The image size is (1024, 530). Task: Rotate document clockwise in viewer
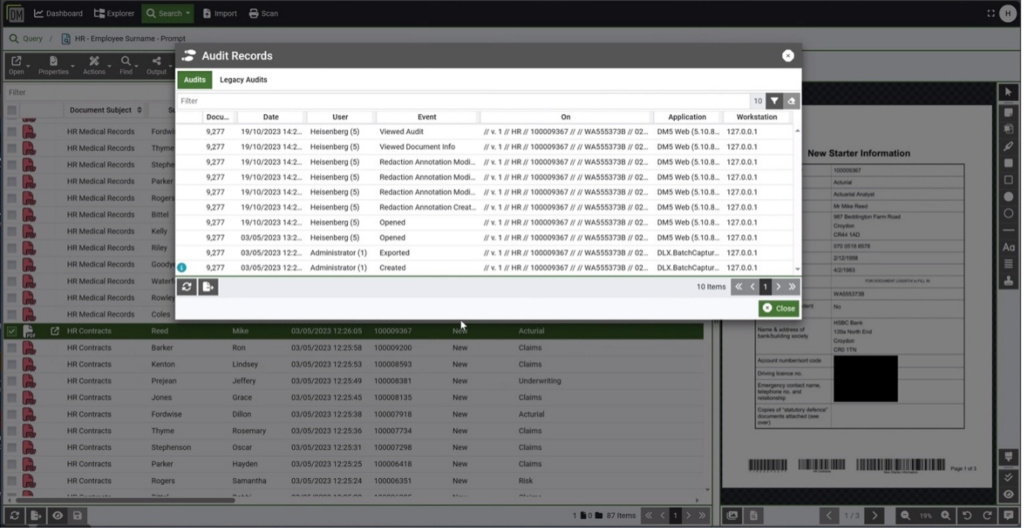coord(987,516)
